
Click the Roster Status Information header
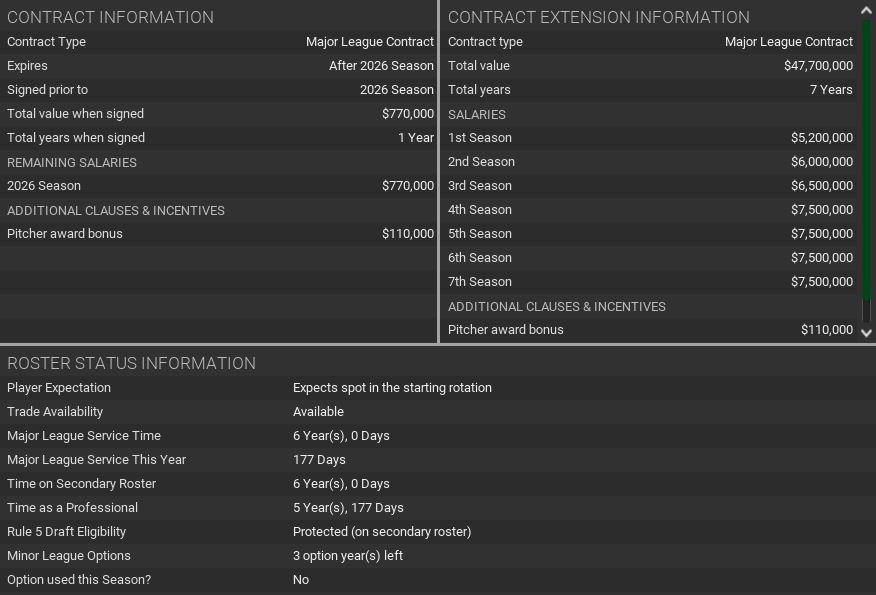tap(131, 363)
